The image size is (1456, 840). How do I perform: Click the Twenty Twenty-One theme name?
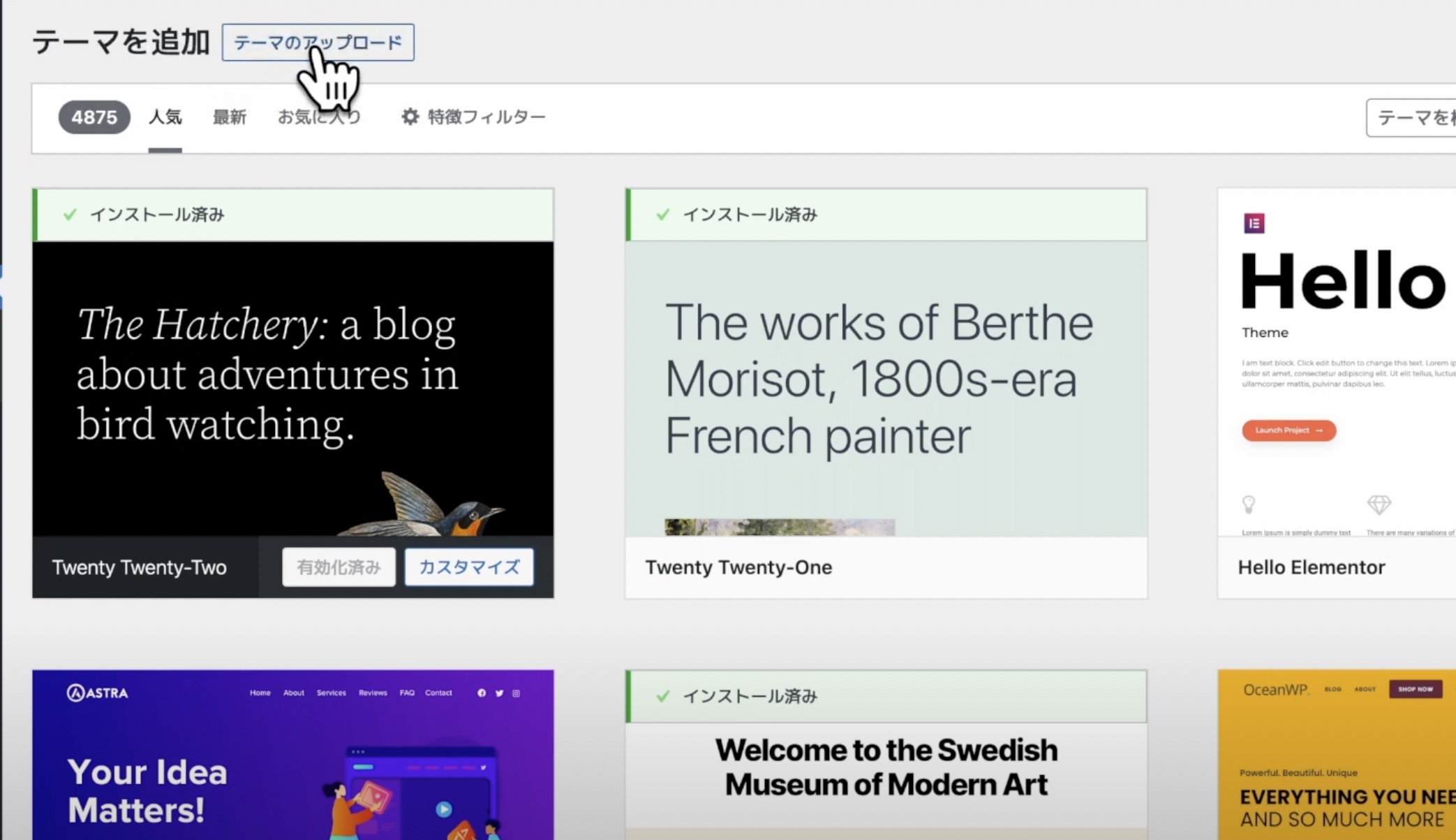(738, 567)
